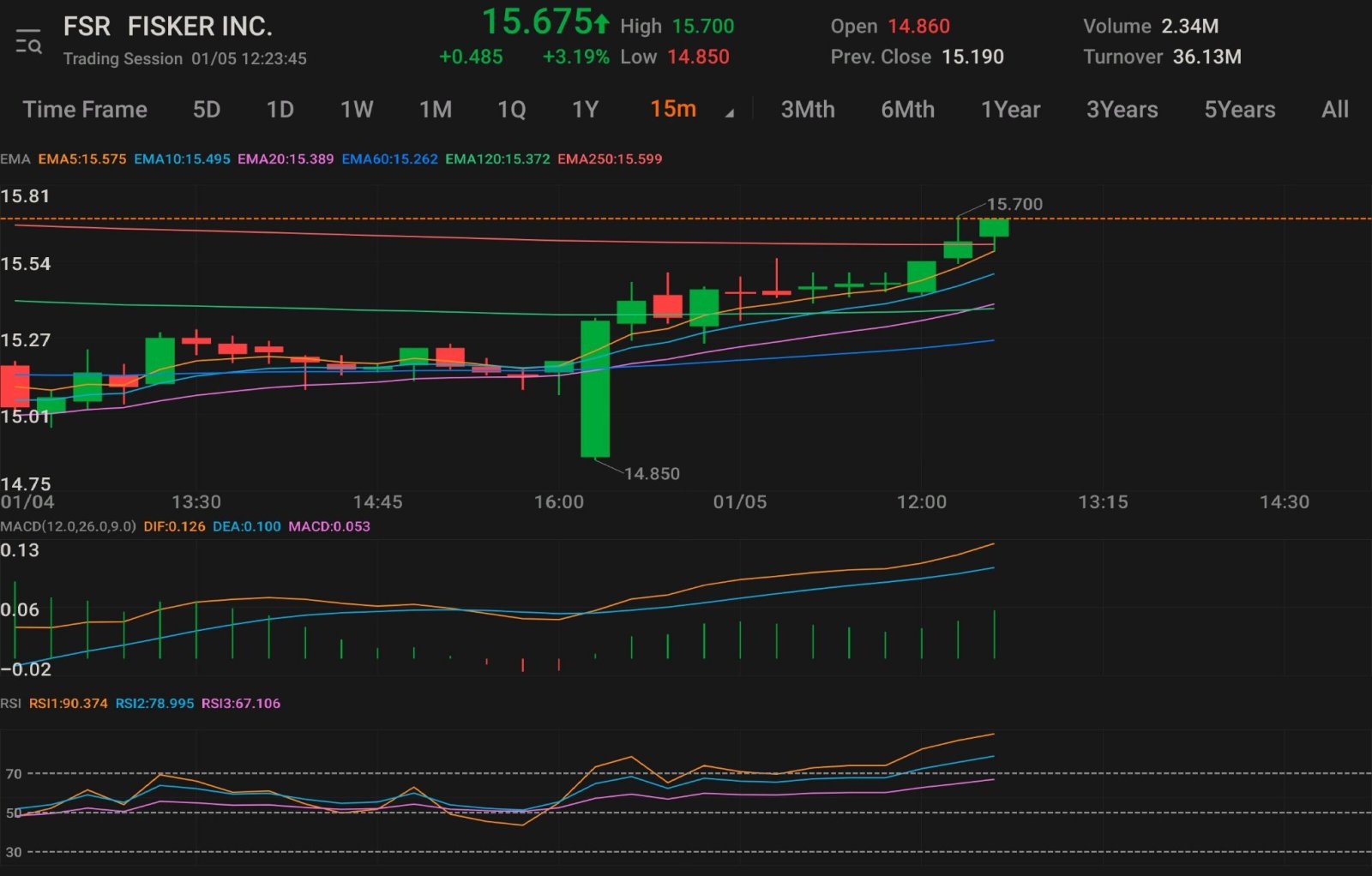The image size is (1372, 876).
Task: Click the Time Frame label
Action: pyautogui.click(x=85, y=110)
